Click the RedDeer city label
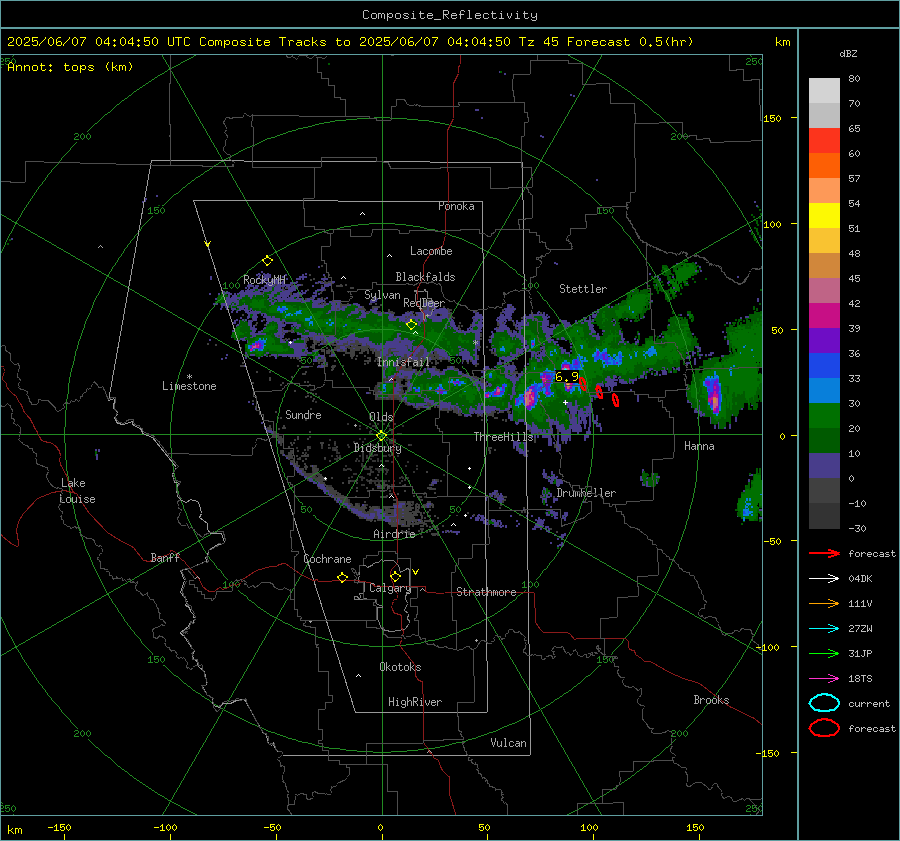900x841 pixels. pyautogui.click(x=424, y=303)
